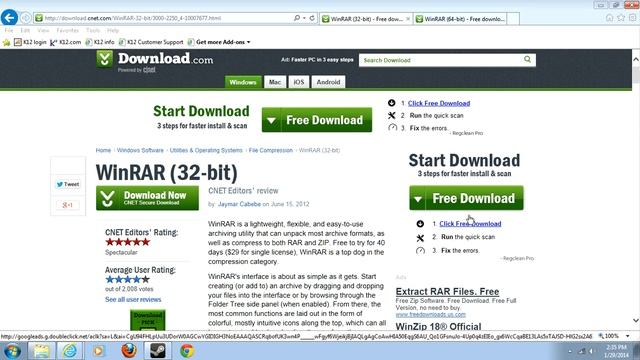Open the K12.com bookmark

[x=65, y=42]
